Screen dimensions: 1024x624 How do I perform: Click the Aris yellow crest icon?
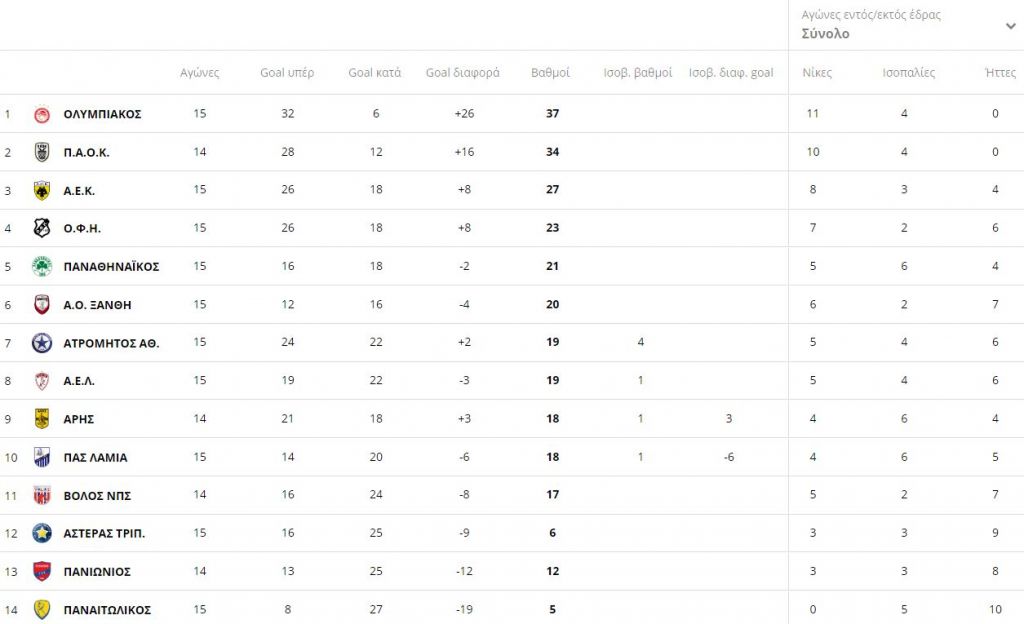(42, 419)
